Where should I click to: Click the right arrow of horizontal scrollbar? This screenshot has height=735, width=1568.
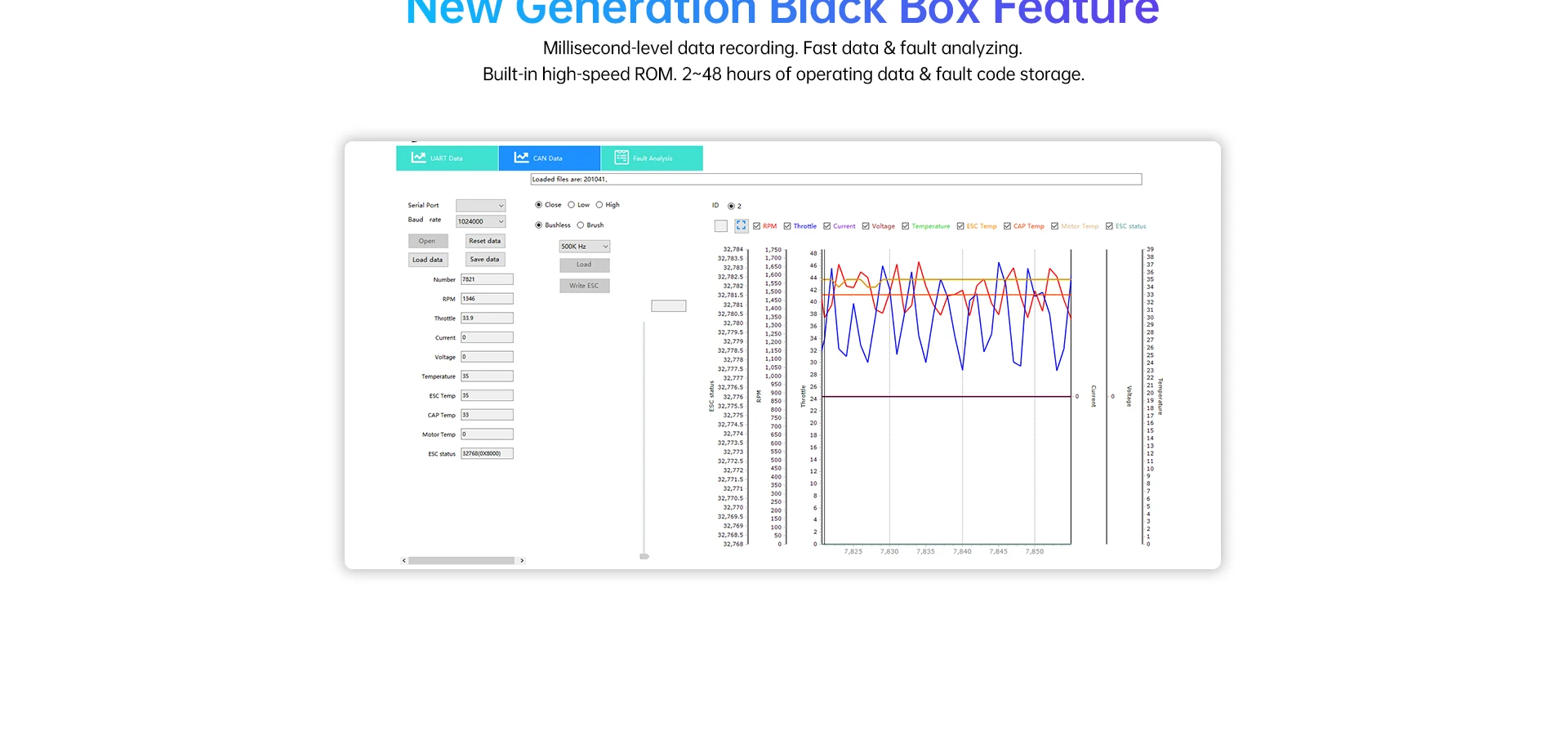coord(522,561)
